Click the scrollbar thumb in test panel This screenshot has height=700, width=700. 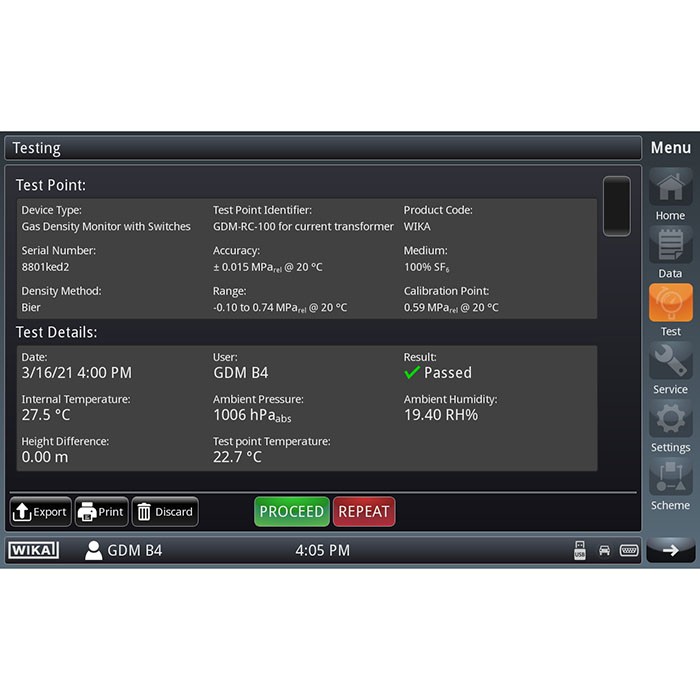click(x=617, y=206)
